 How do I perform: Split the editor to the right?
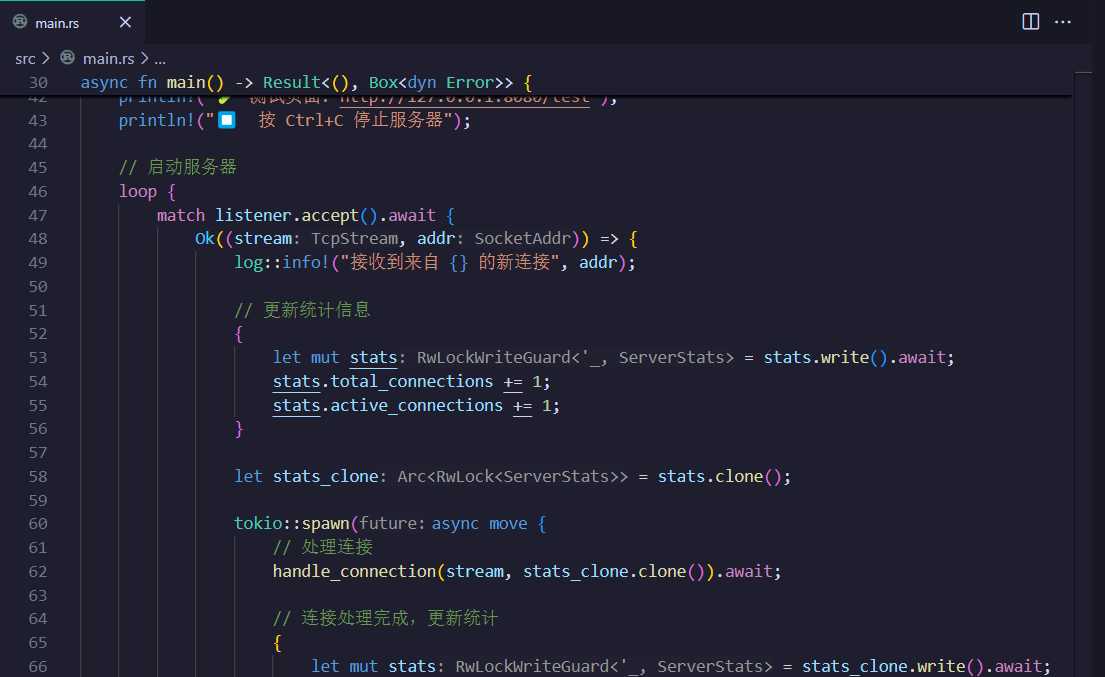click(x=1030, y=22)
